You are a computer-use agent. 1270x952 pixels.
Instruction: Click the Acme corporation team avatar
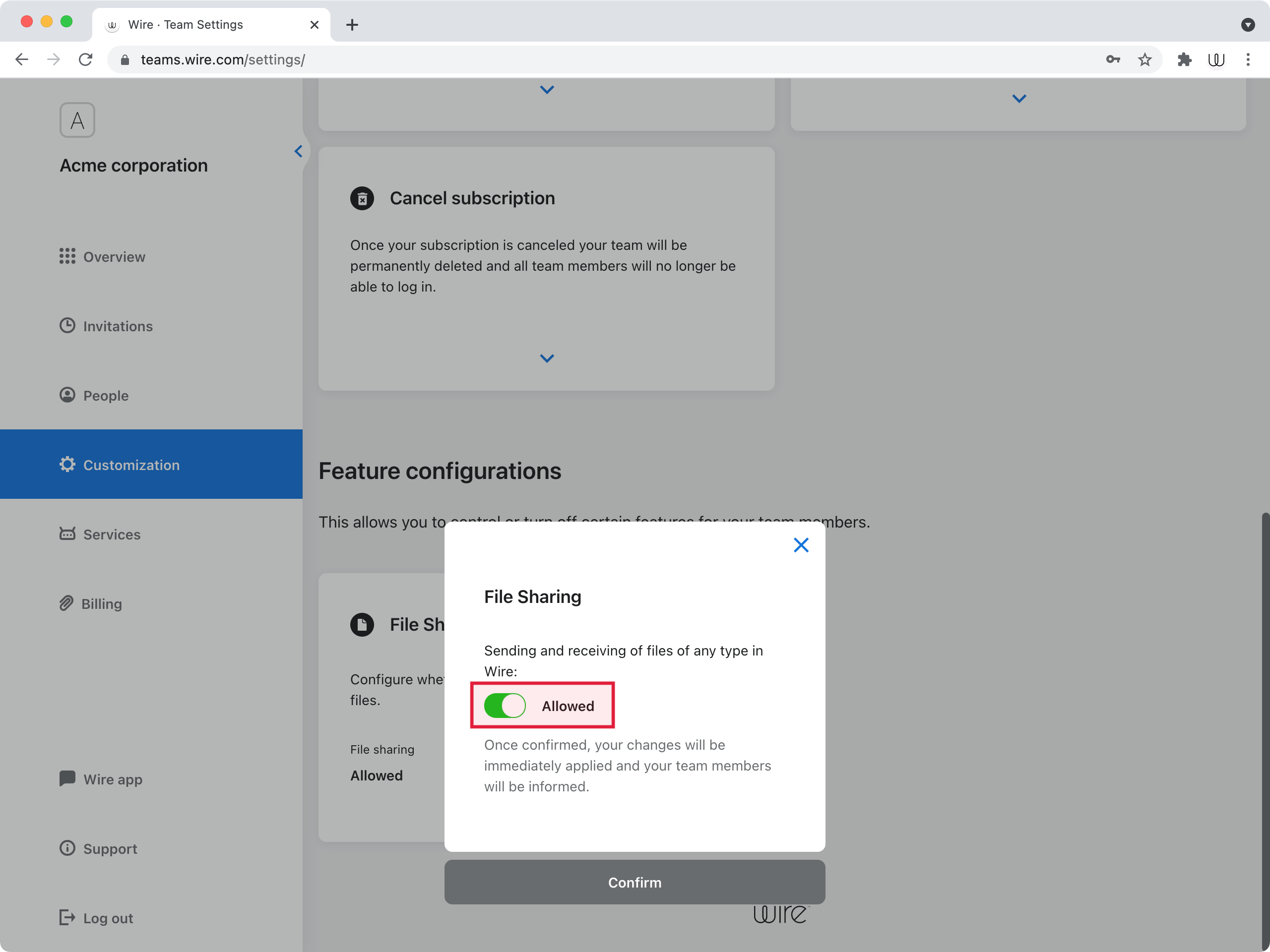(77, 120)
